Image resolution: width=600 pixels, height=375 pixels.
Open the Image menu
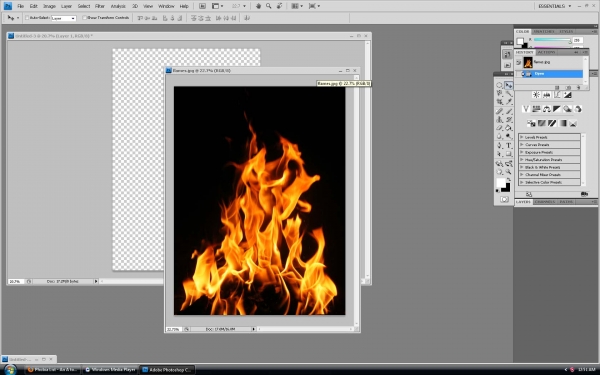coord(49,6)
